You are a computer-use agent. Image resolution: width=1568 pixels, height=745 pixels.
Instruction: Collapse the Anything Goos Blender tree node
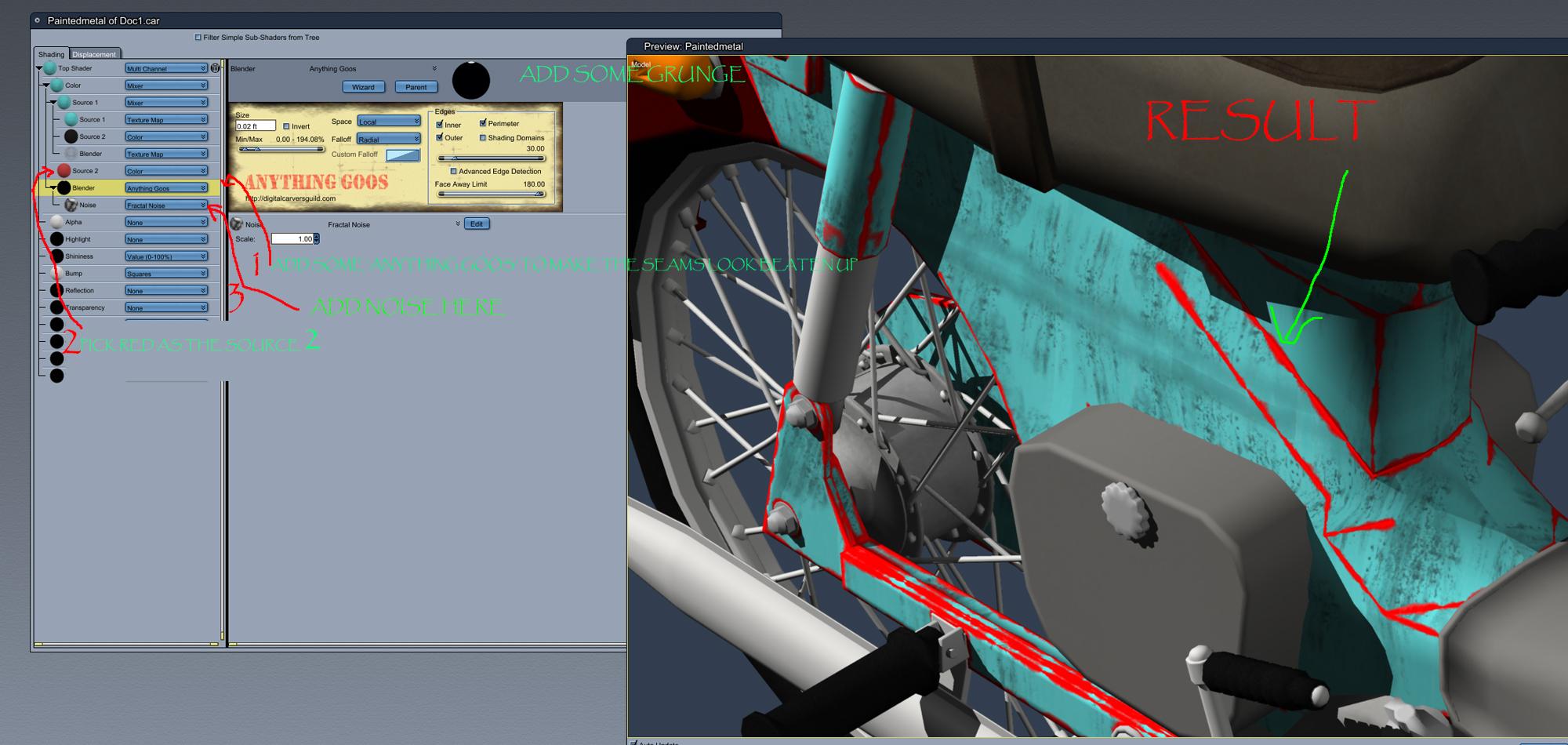coord(53,187)
